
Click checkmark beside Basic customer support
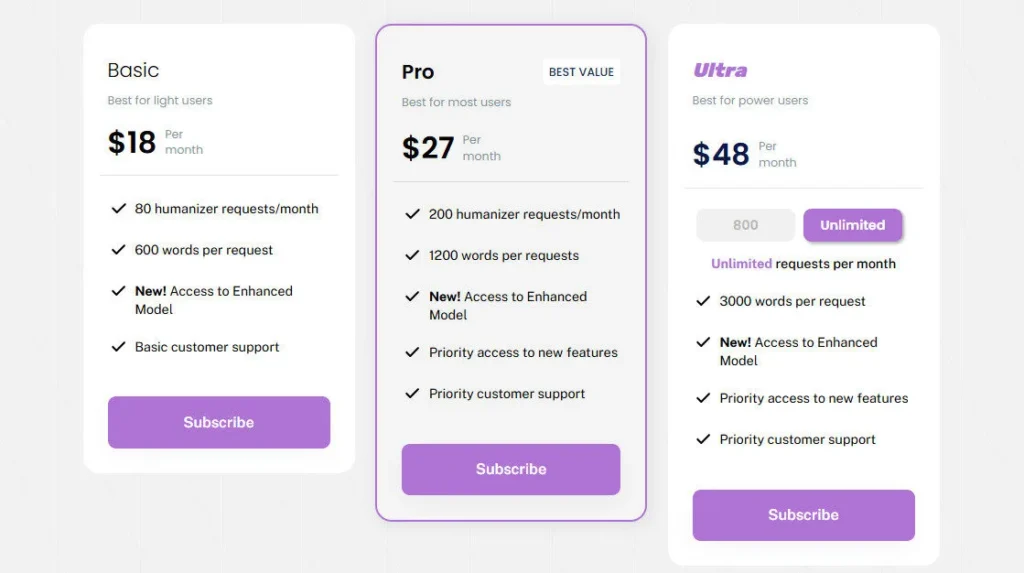pyautogui.click(x=118, y=347)
